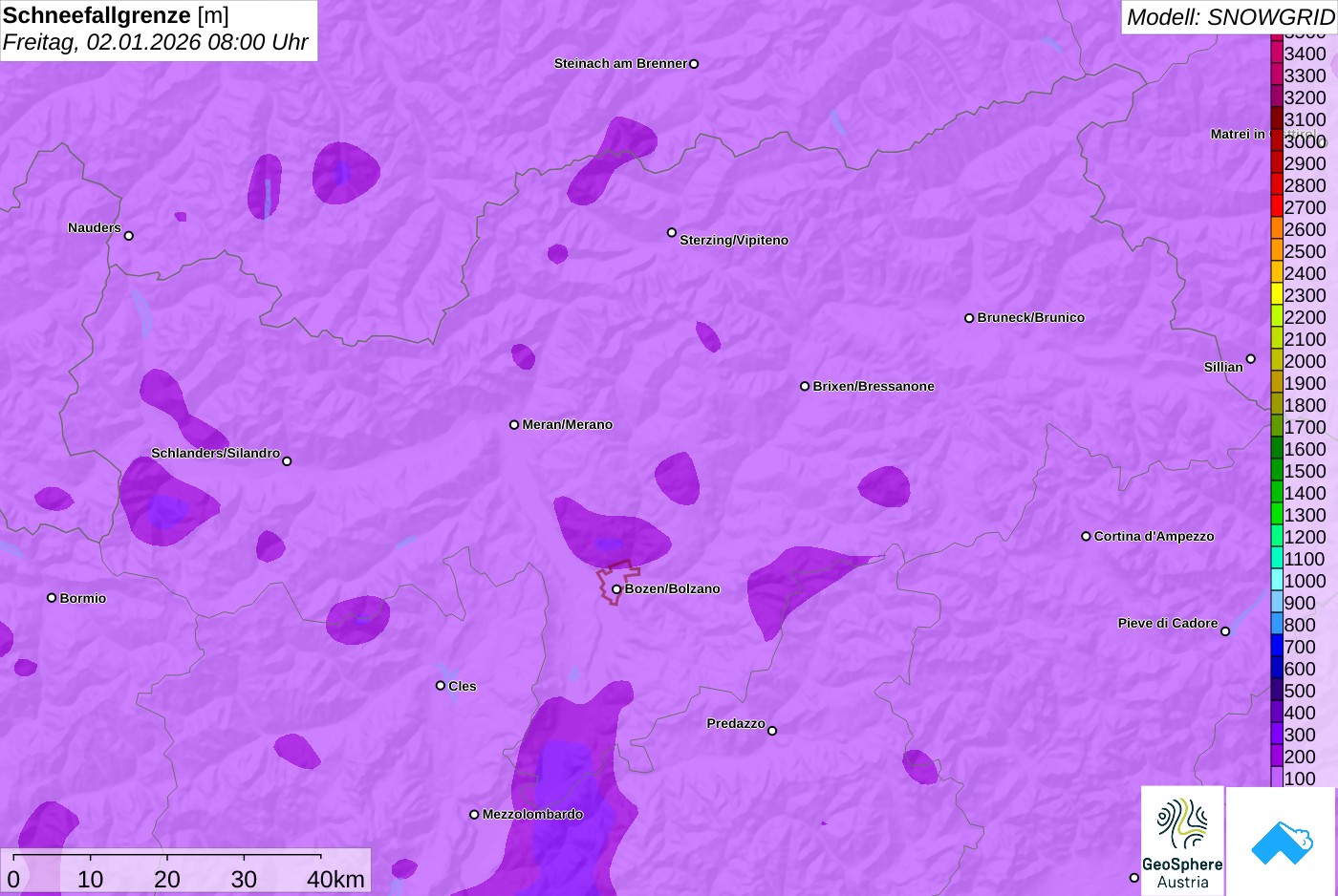Click the "30" scale bar label
The image size is (1338, 896).
pos(244,879)
